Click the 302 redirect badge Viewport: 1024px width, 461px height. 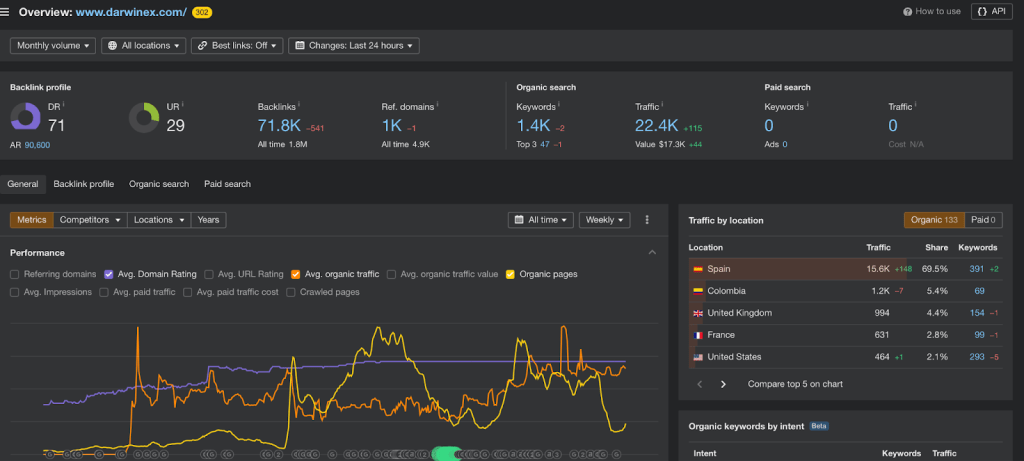202,12
